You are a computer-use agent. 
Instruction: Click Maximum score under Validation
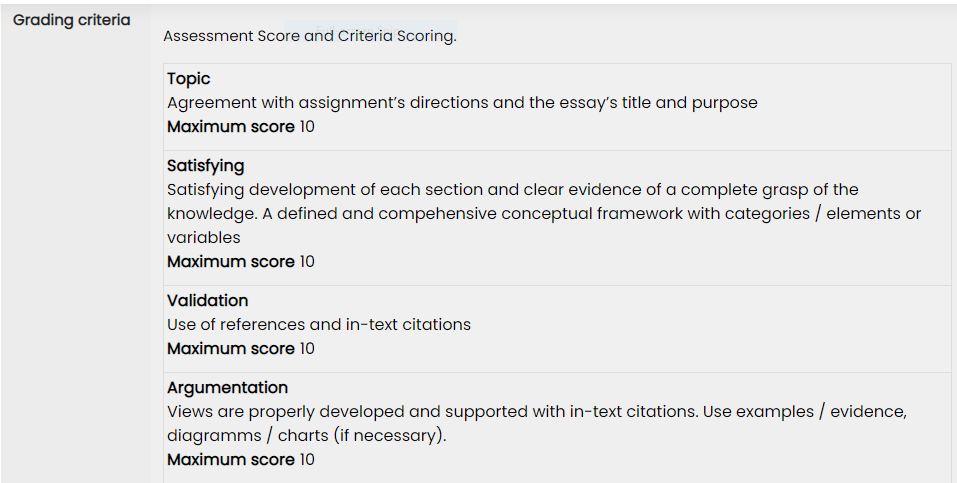click(231, 349)
